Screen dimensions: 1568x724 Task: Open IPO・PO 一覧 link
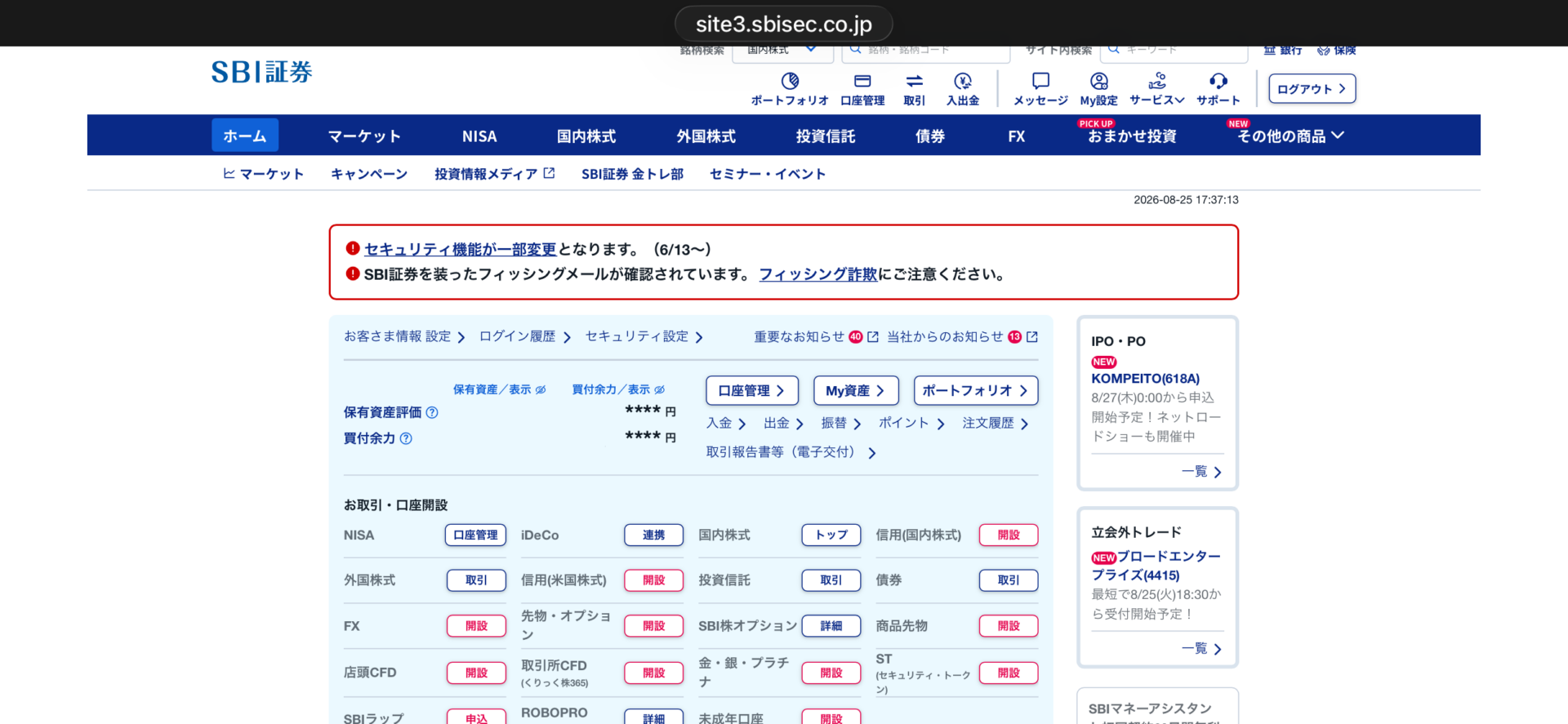(1201, 472)
